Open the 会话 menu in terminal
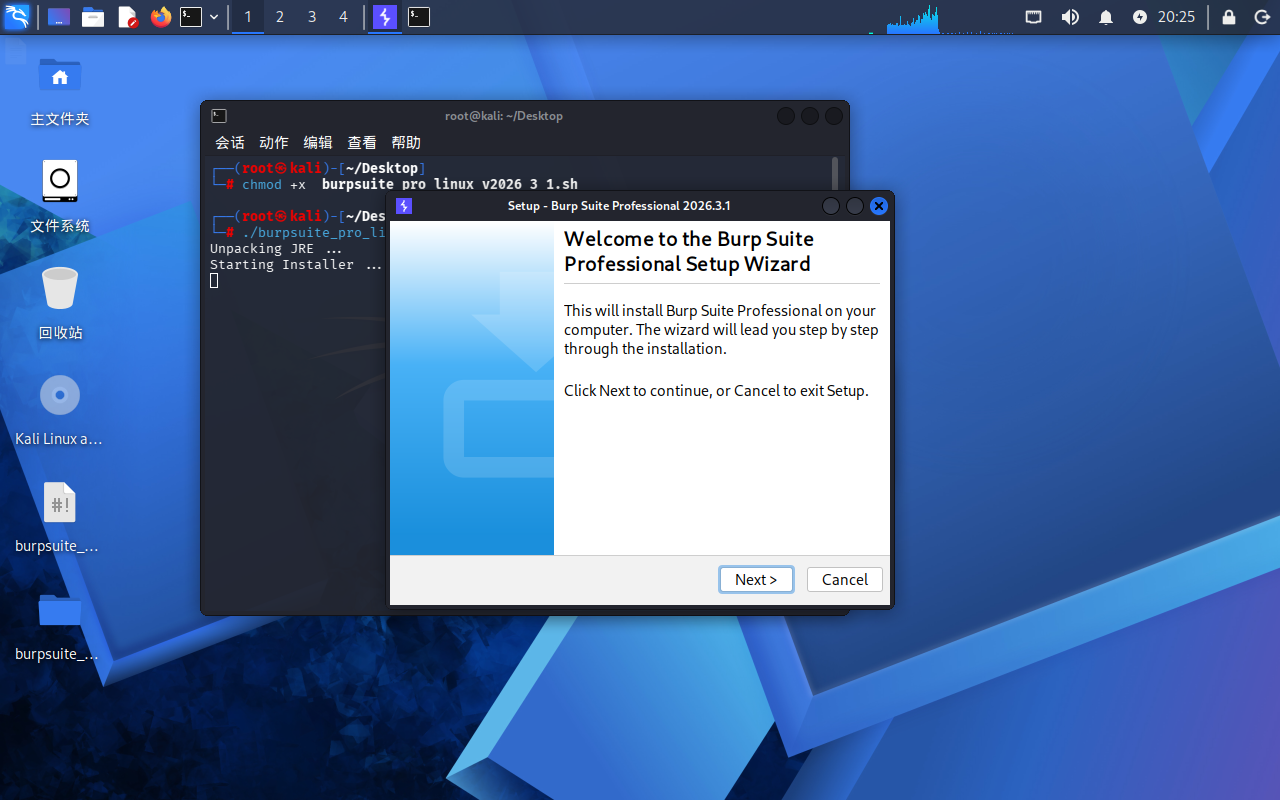The width and height of the screenshot is (1280, 800). pos(230,143)
